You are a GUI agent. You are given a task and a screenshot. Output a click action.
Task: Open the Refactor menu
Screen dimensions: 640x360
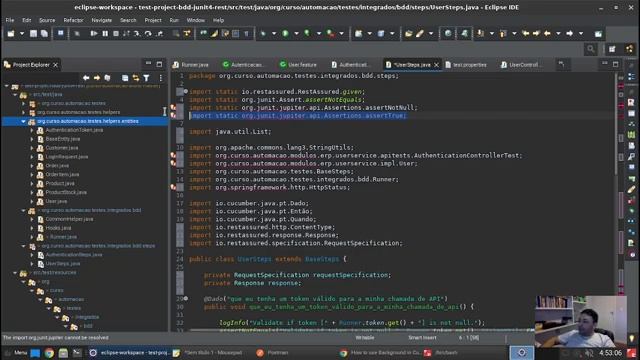pyautogui.click(x=73, y=20)
